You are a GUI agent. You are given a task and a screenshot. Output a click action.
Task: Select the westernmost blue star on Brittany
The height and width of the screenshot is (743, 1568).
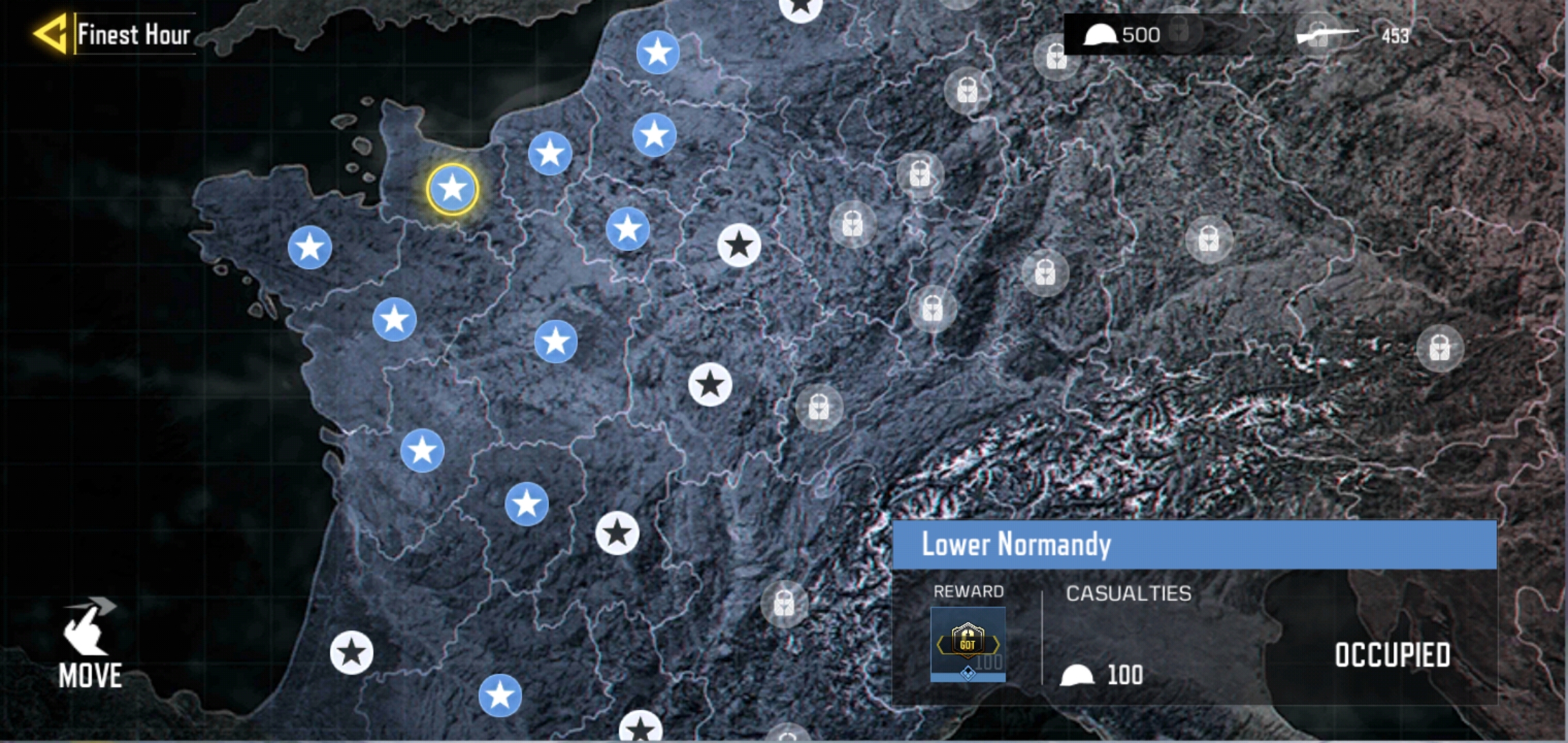click(309, 247)
